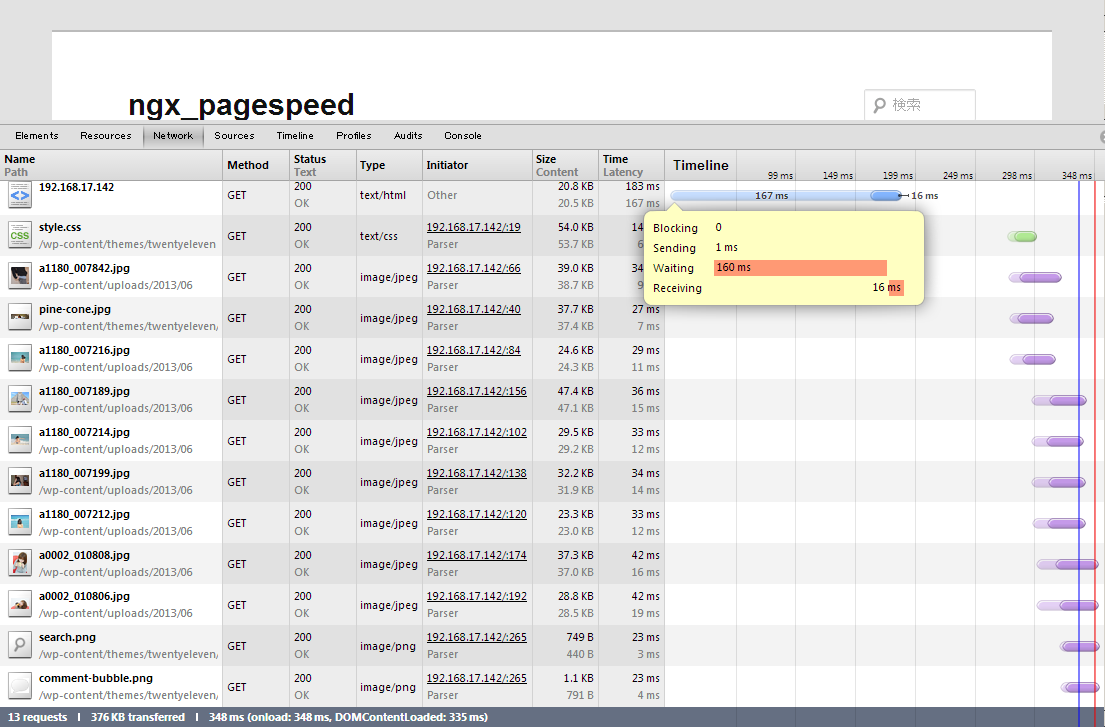1105x727 pixels.
Task: Click the 376 KB transferred status text
Action: click(x=137, y=717)
